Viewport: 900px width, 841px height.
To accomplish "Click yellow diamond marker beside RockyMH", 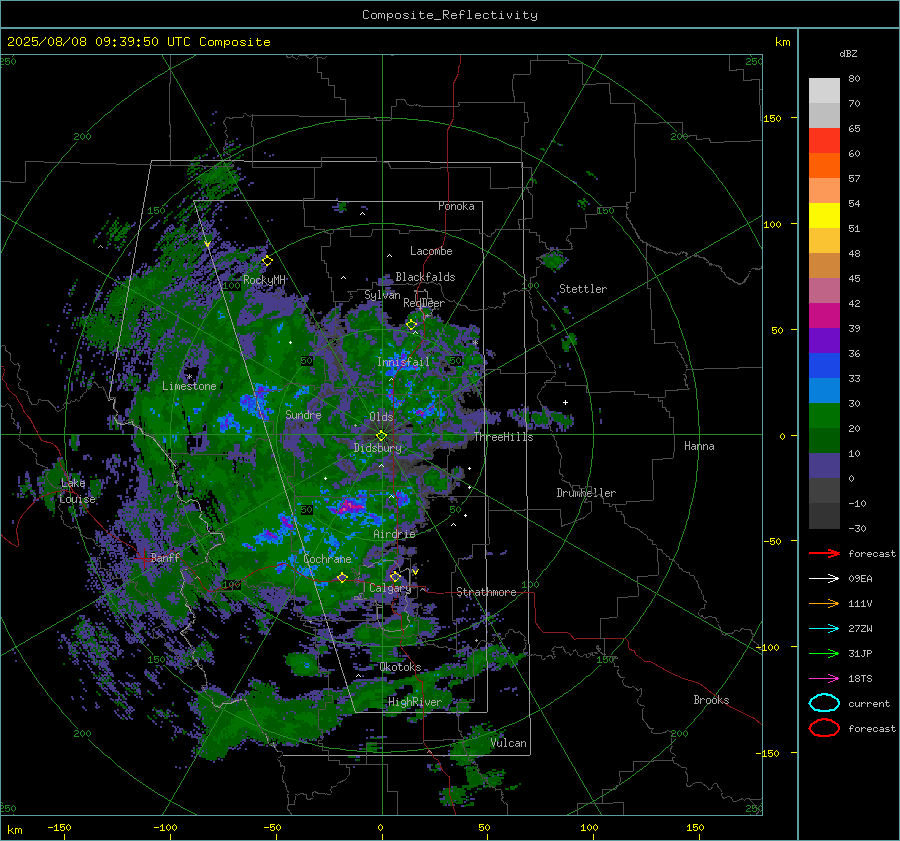I will (x=267, y=261).
